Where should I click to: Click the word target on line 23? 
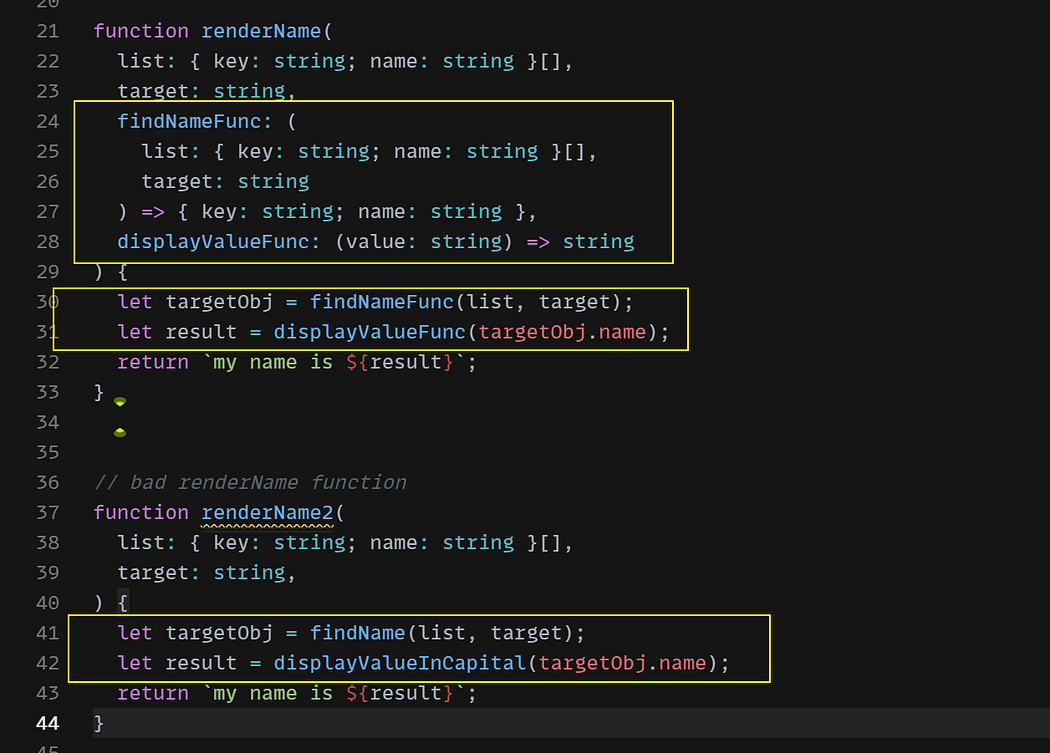point(153,91)
